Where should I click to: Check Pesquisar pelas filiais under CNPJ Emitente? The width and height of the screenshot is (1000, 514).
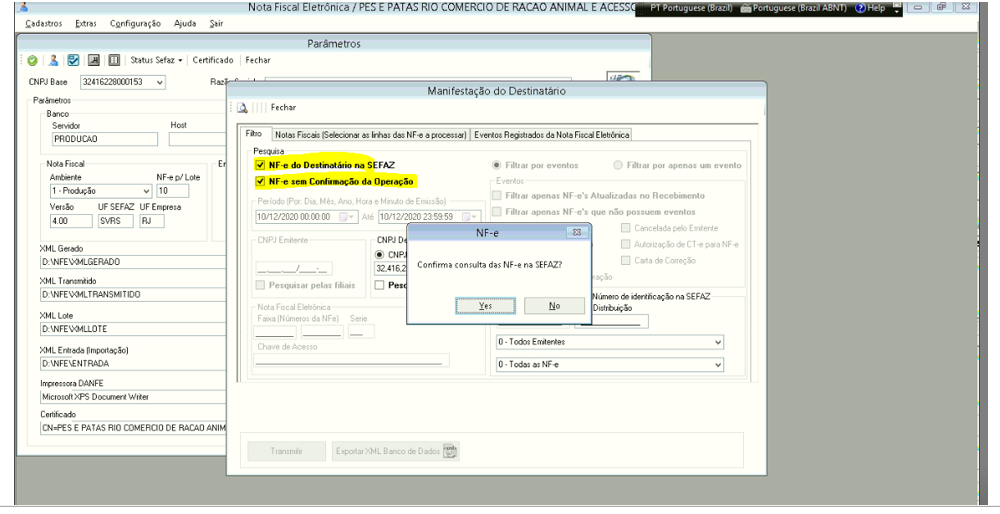pos(260,285)
